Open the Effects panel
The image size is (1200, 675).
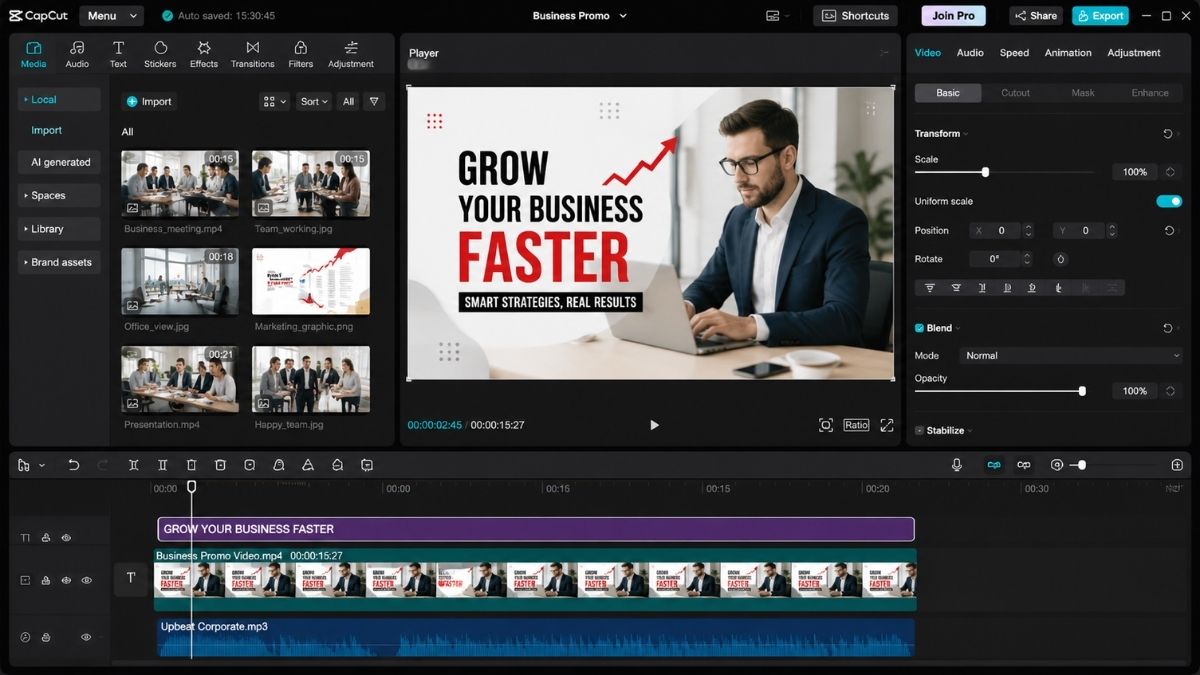coord(204,54)
